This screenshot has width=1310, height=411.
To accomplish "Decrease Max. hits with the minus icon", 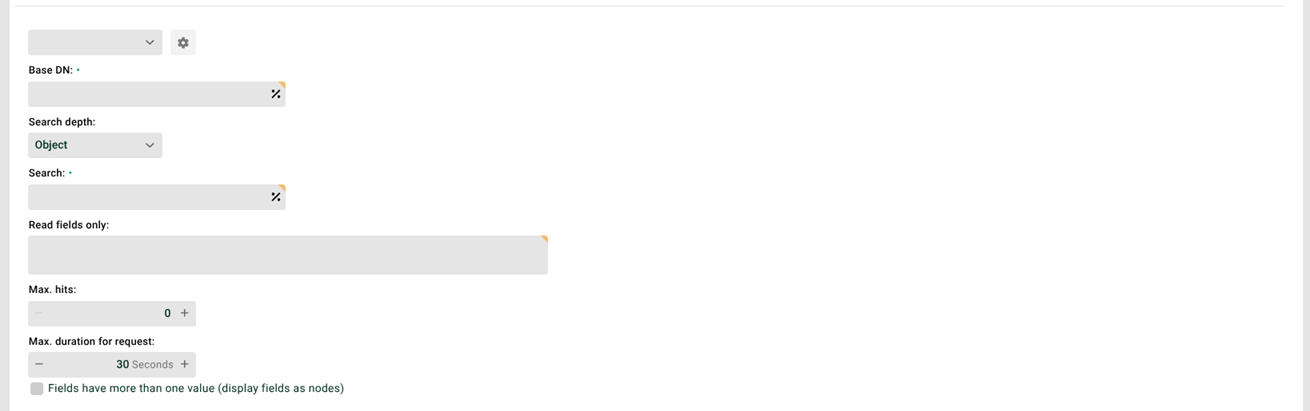I will (x=39, y=313).
